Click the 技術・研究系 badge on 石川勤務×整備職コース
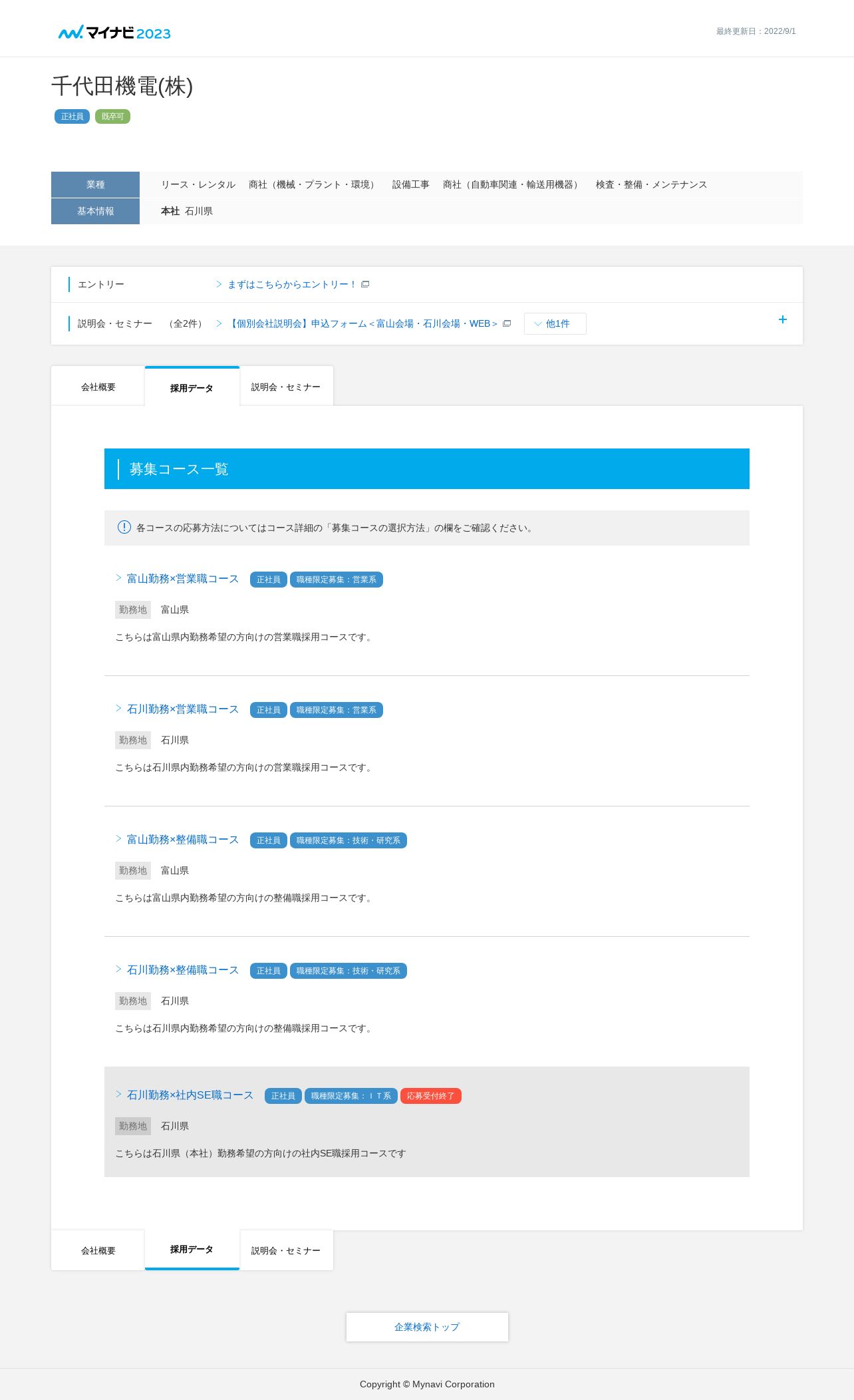Viewport: 854px width, 1400px height. pos(349,971)
